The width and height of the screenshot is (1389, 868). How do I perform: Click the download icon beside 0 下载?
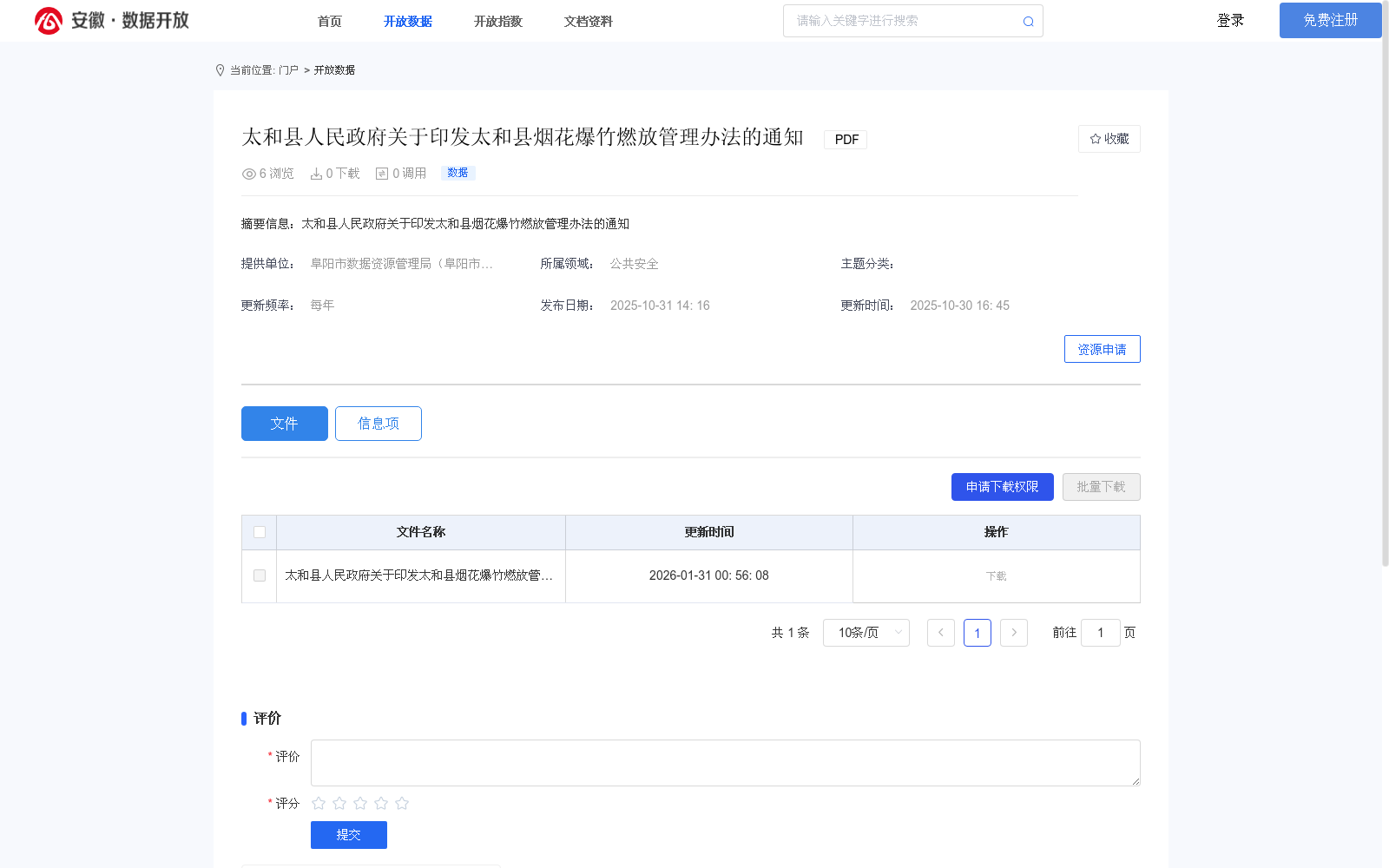[316, 174]
